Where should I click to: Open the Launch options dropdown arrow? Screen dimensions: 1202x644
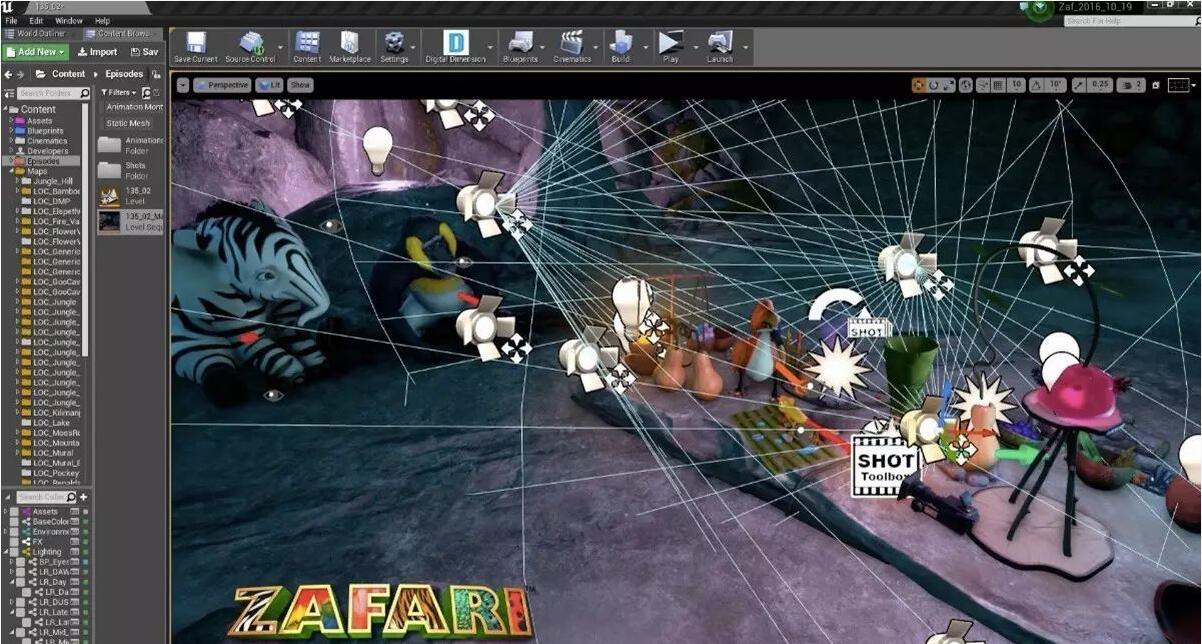click(745, 46)
